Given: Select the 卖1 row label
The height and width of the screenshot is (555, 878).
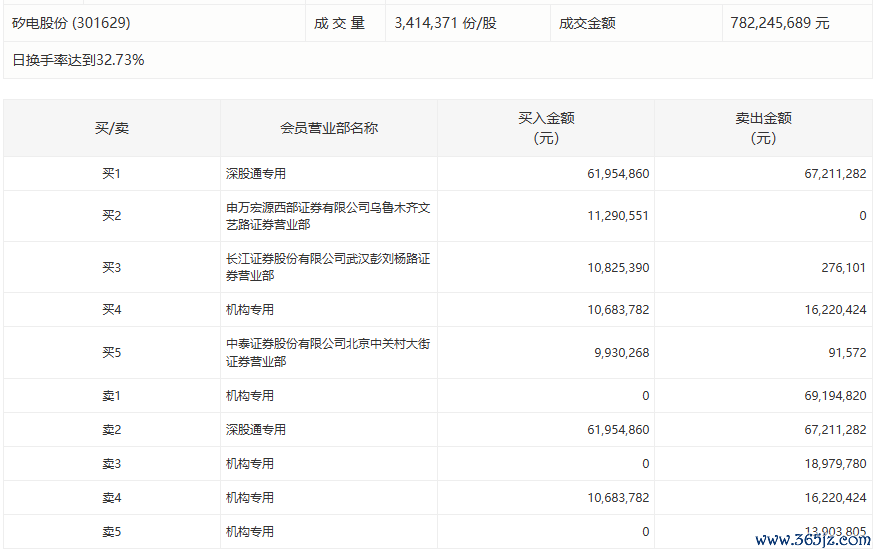Looking at the screenshot, I should (x=111, y=396).
